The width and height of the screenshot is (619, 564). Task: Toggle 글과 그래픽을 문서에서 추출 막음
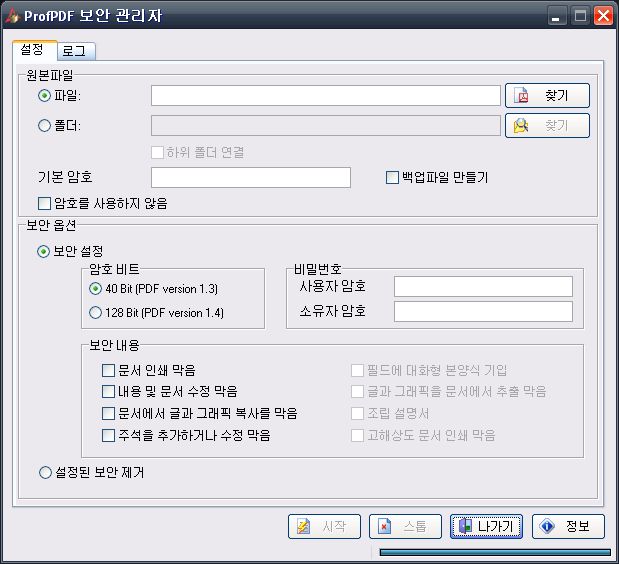point(357,392)
